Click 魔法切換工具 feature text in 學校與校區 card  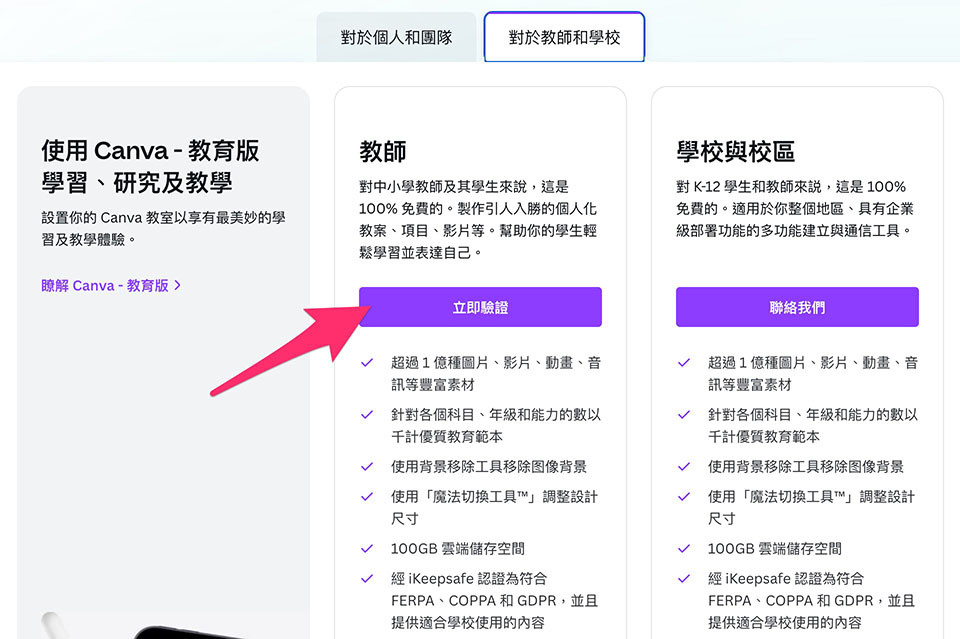(812, 507)
